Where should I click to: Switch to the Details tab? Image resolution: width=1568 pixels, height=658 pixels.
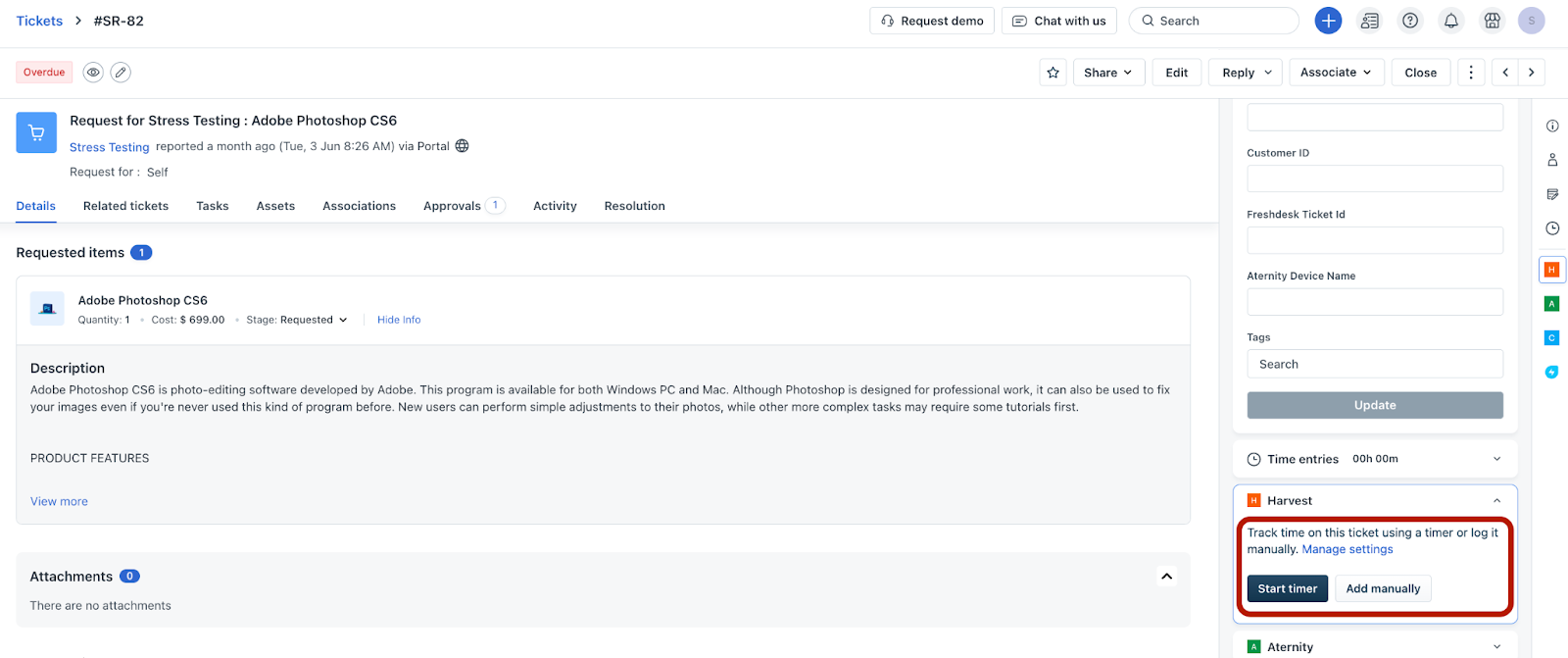tap(36, 206)
